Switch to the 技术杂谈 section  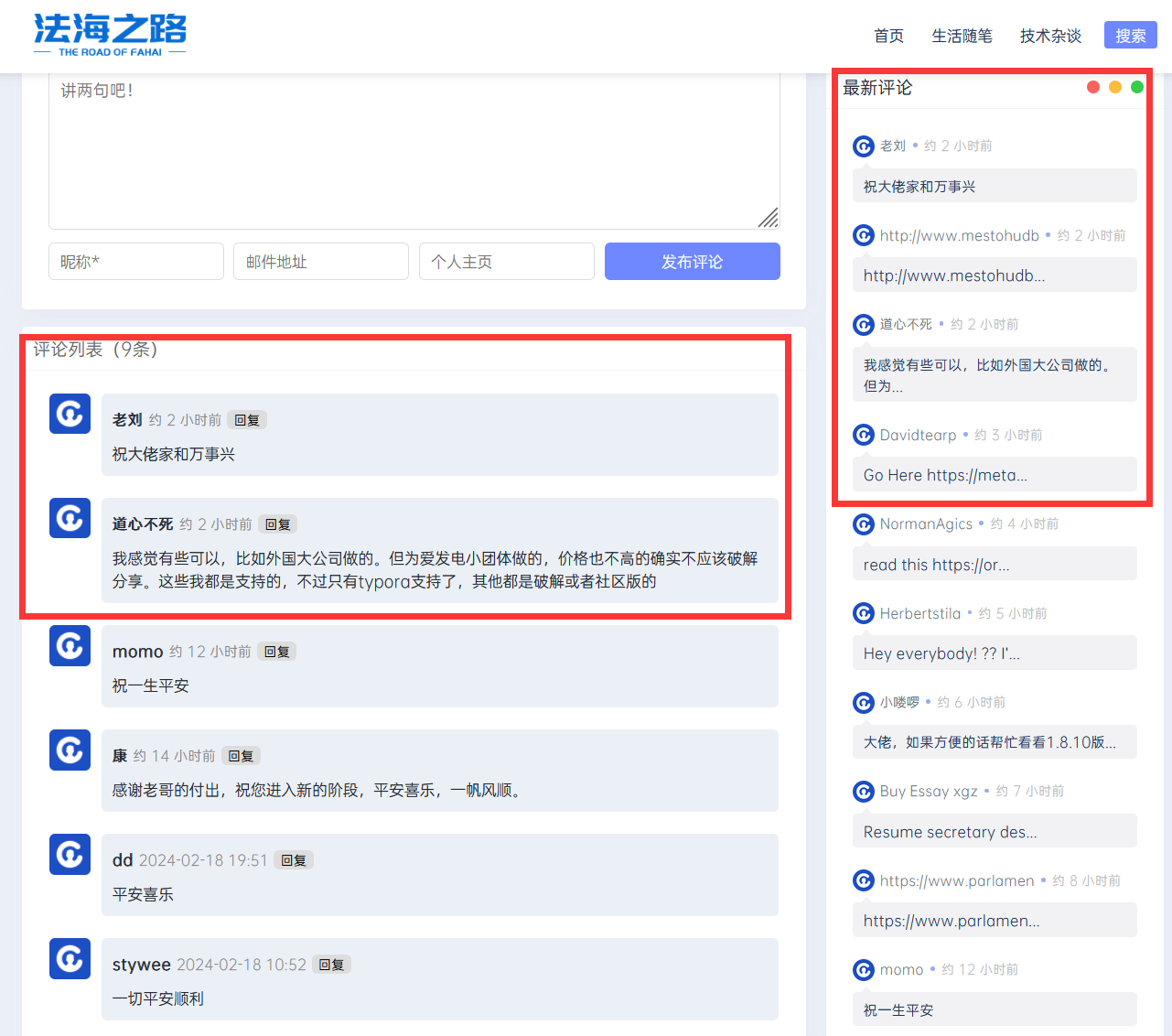(1050, 35)
